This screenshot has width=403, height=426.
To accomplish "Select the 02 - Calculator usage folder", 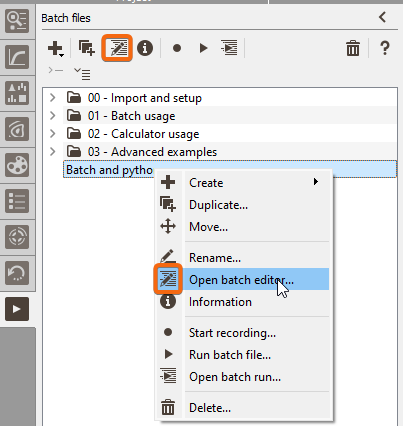I will point(143,134).
